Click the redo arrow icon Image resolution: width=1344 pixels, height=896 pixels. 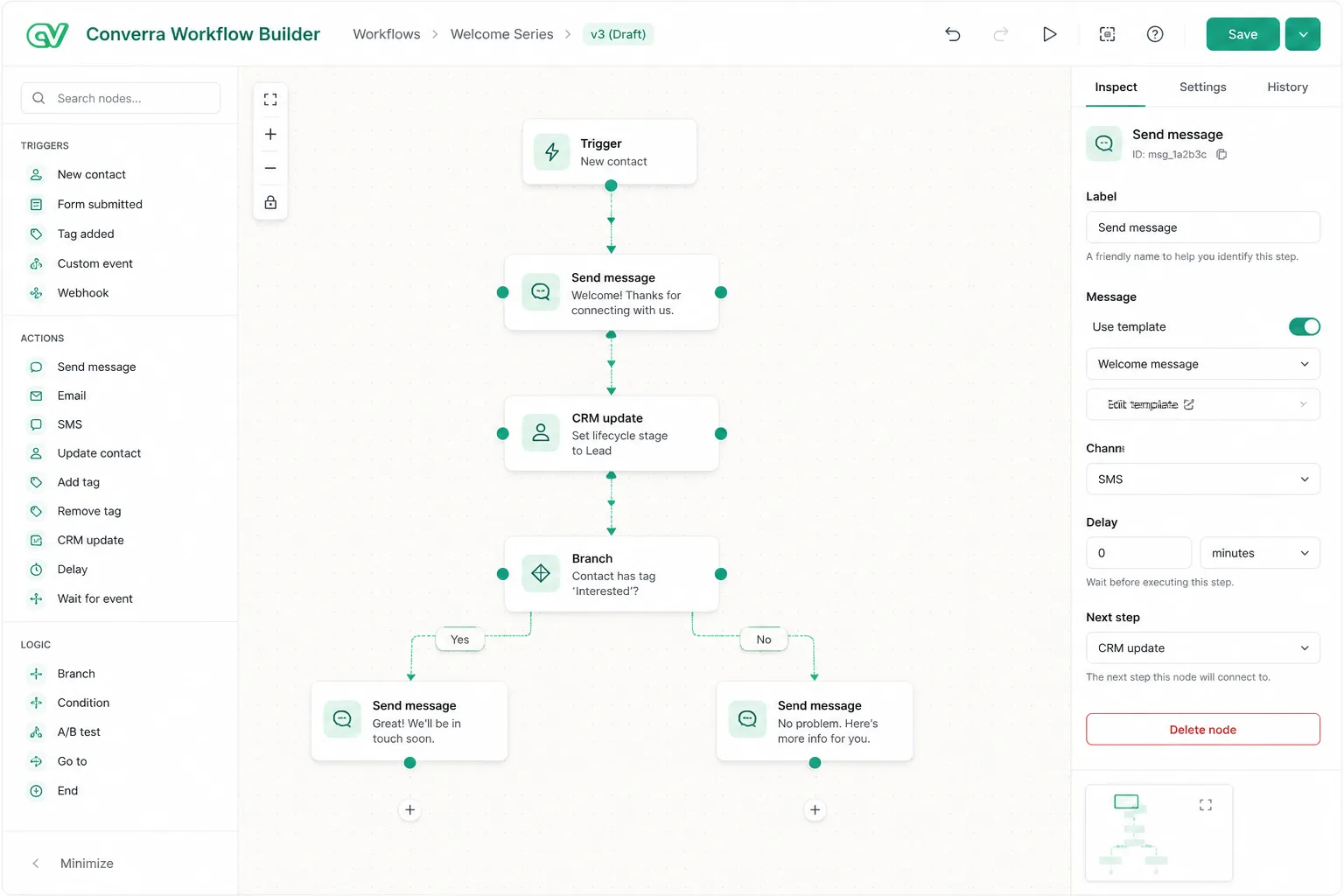tap(1001, 34)
